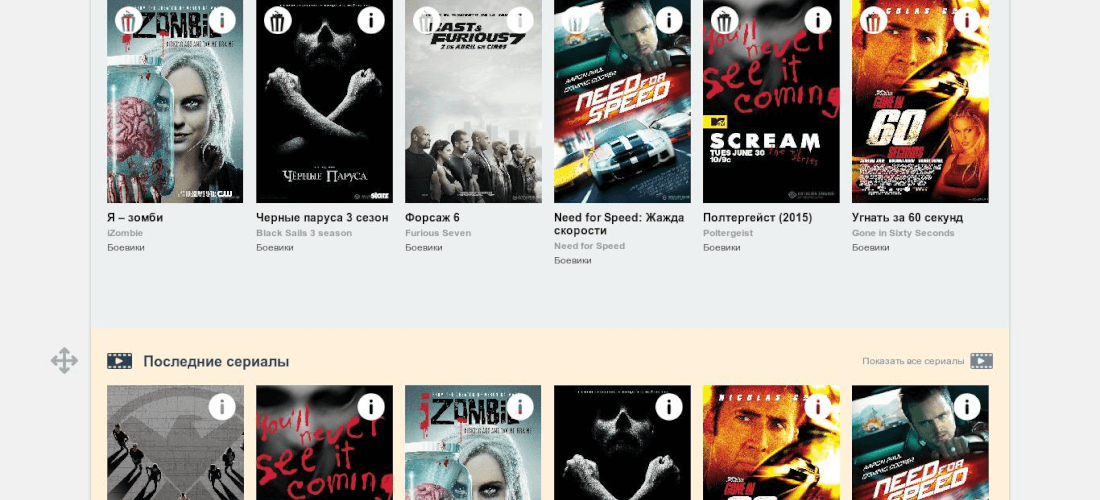The width and height of the screenshot is (1100, 500).
Task: Click filmstrip icon next to Показать все сериалы
Action: pos(981,361)
